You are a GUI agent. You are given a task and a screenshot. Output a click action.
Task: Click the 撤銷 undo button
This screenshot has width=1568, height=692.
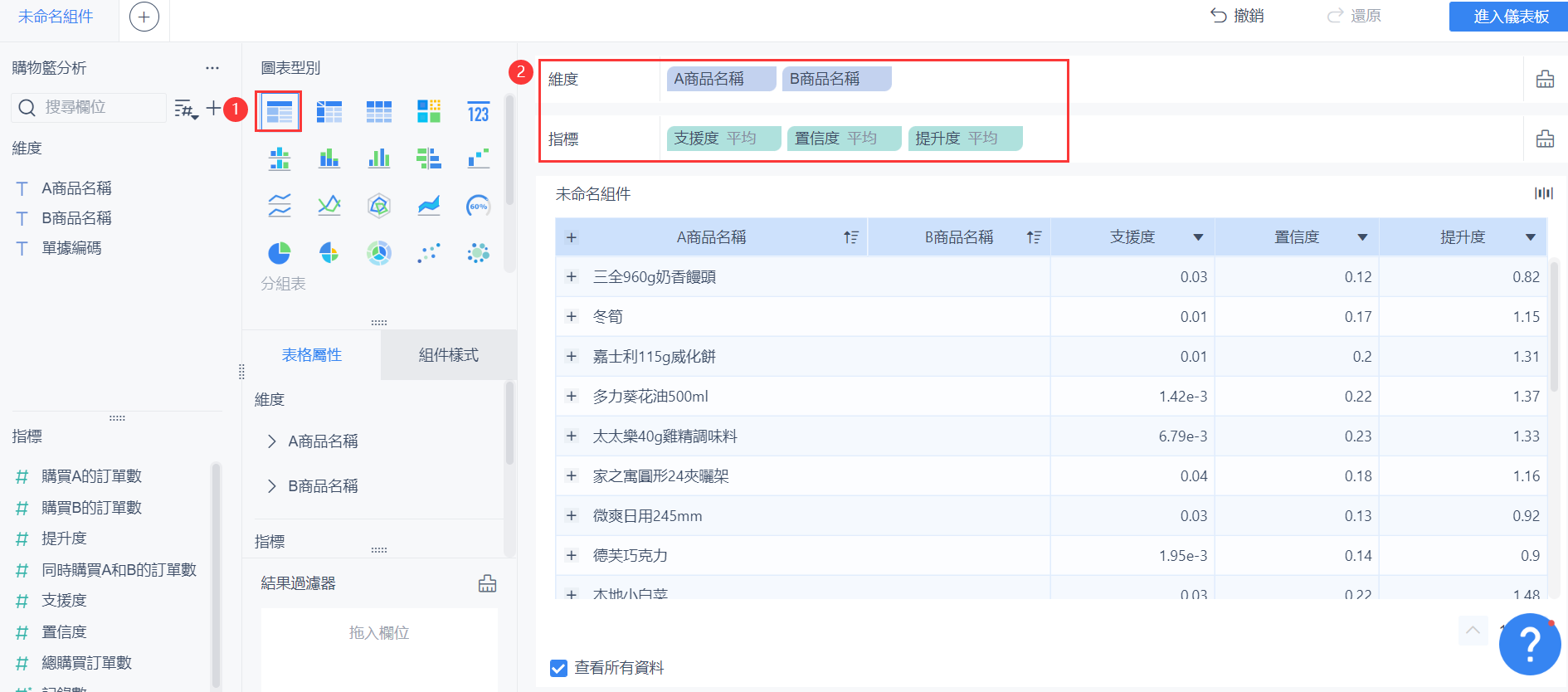(1237, 16)
